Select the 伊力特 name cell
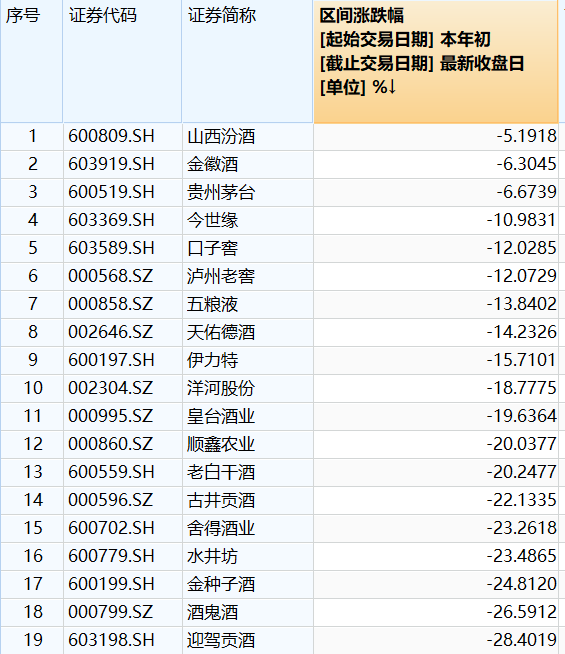The height and width of the screenshot is (654, 565). [248, 360]
